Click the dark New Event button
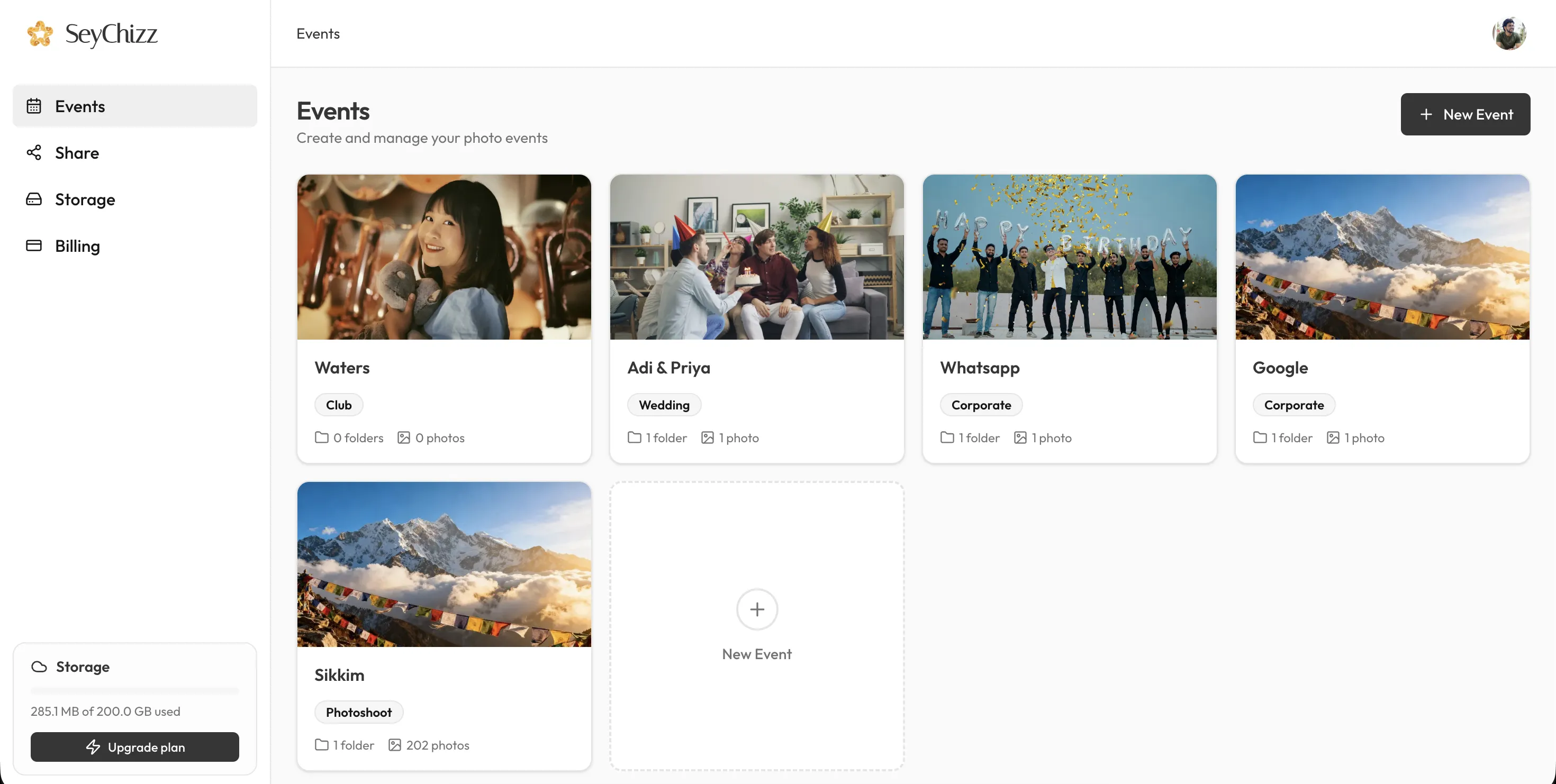This screenshot has height=784, width=1556. tap(1465, 114)
